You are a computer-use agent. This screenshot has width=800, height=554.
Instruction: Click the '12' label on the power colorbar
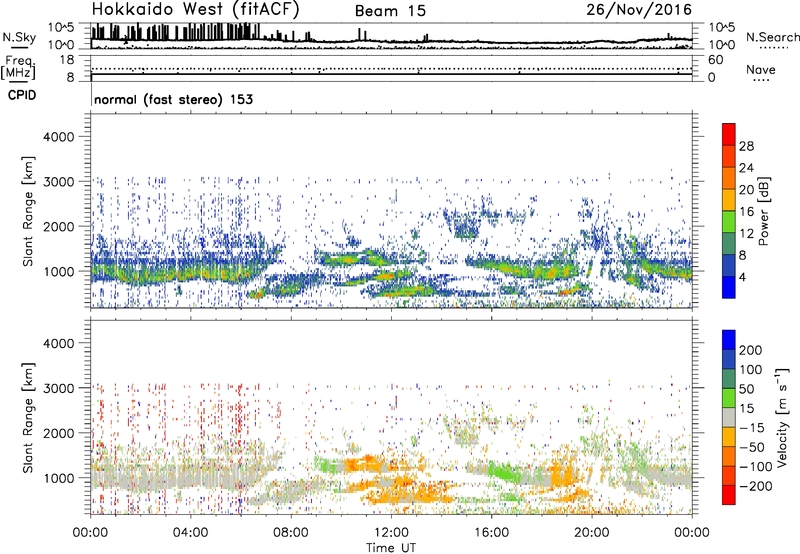[746, 234]
